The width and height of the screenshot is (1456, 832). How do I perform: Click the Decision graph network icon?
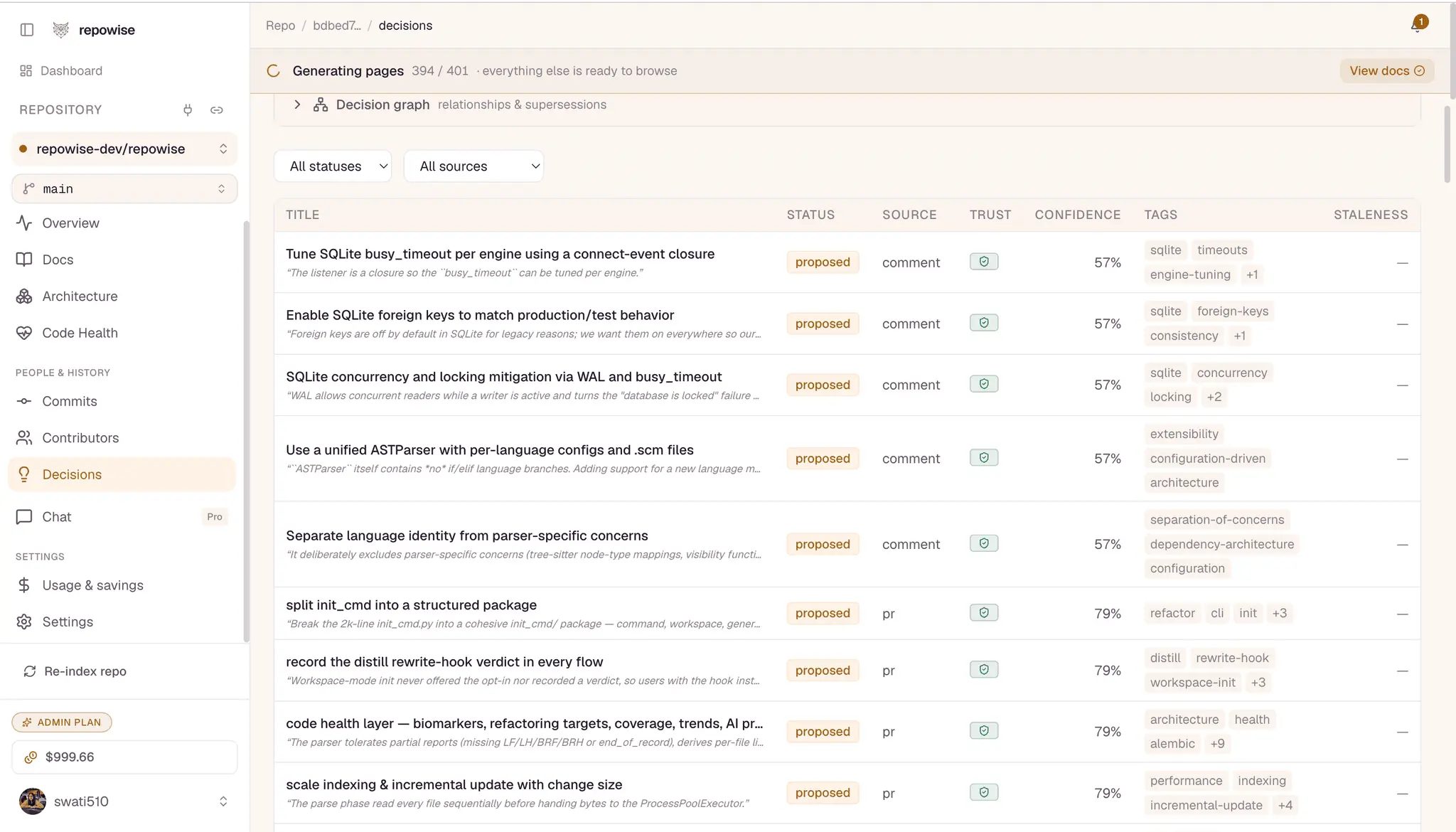point(321,105)
